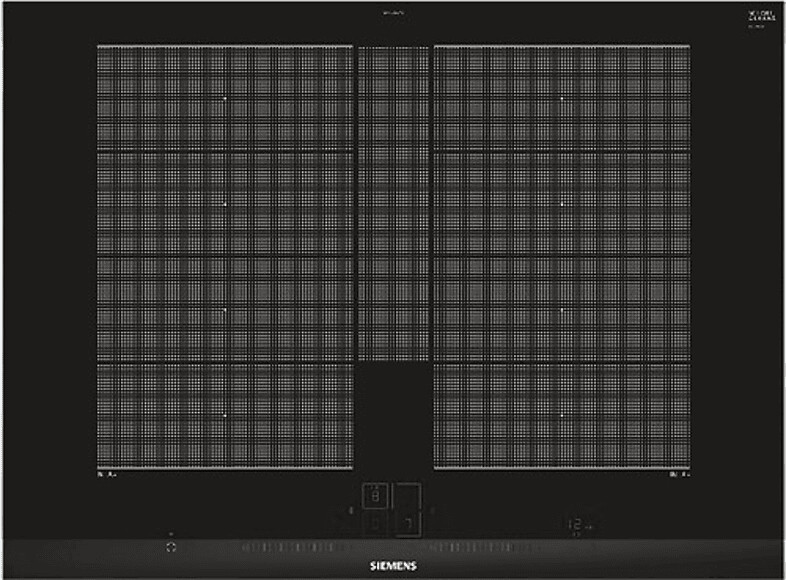
Task: Activate the top-right flex cooking zone
Action: [x=561, y=98]
